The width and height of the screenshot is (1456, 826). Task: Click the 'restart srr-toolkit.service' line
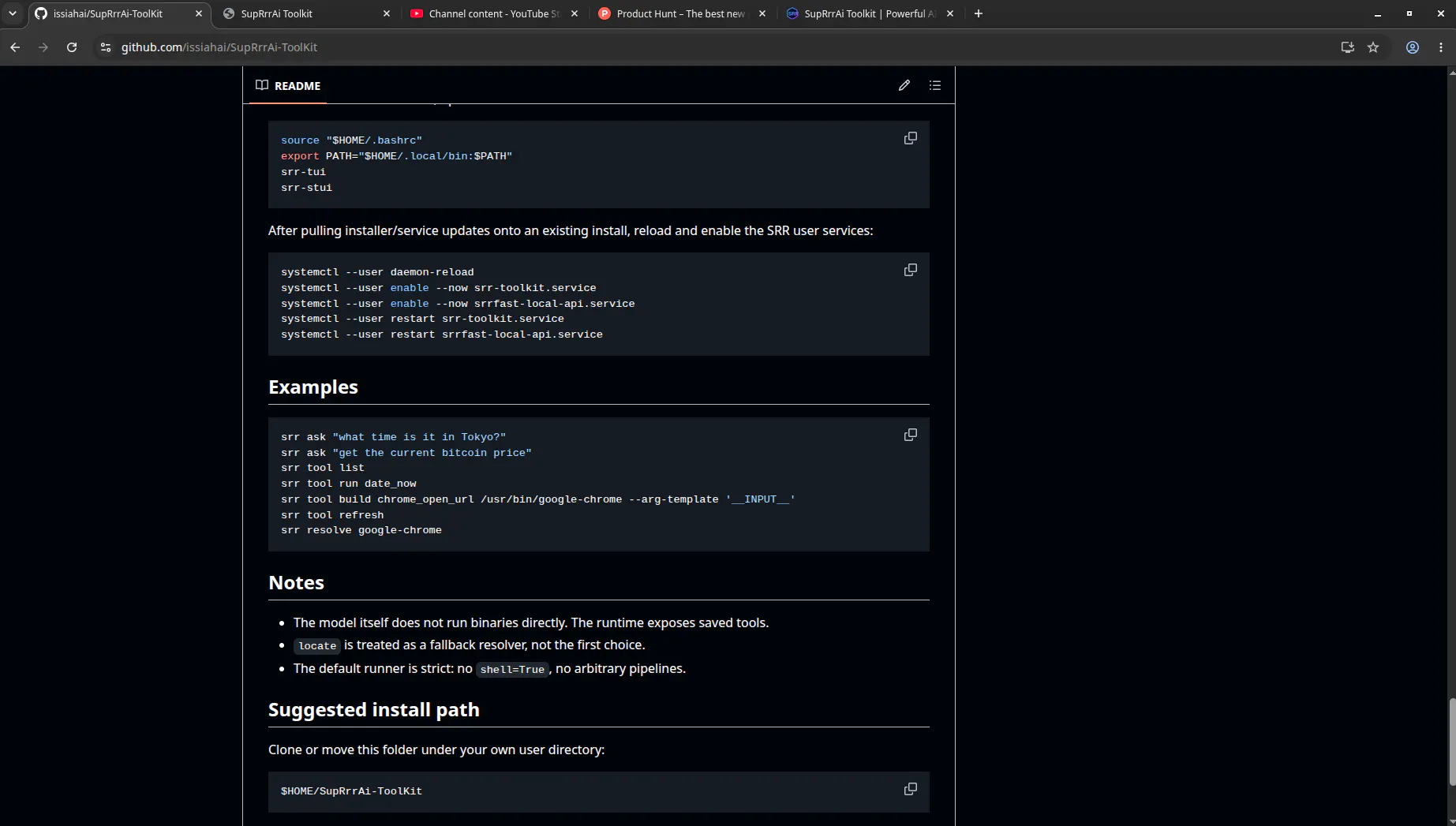(422, 319)
